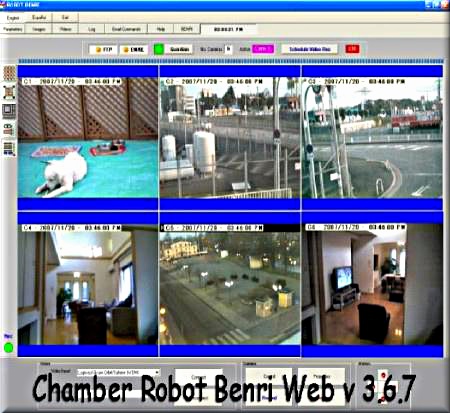This screenshot has height=413, width=450.
Task: Click the C4 timestamp label
Action: point(72,228)
